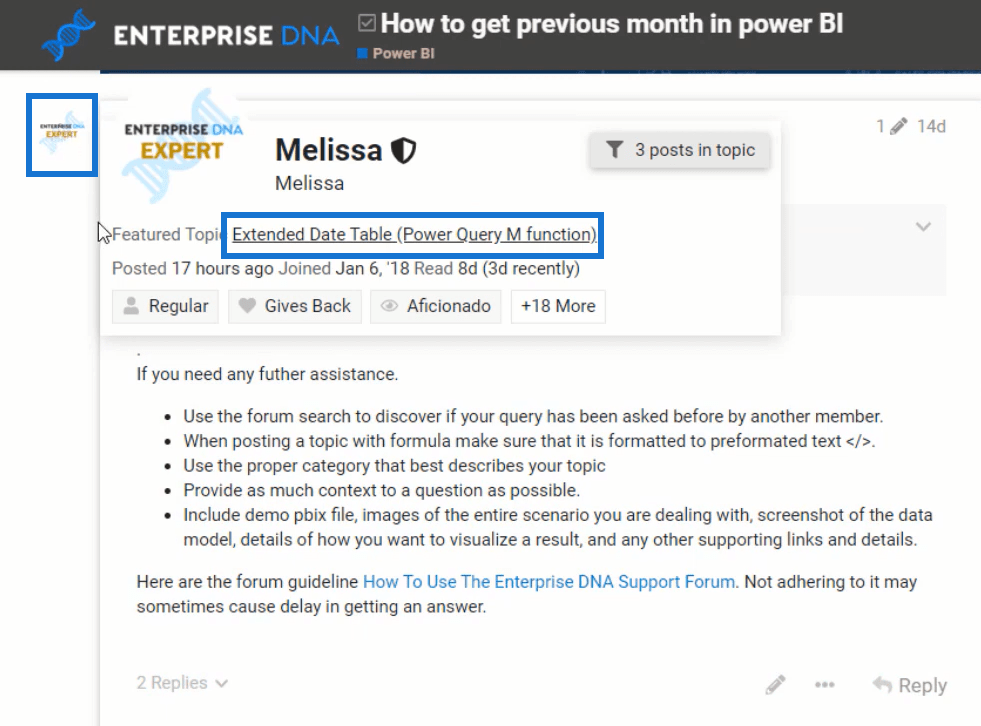Click the post edit pencil icon at bottom
This screenshot has width=981, height=726.
[775, 685]
